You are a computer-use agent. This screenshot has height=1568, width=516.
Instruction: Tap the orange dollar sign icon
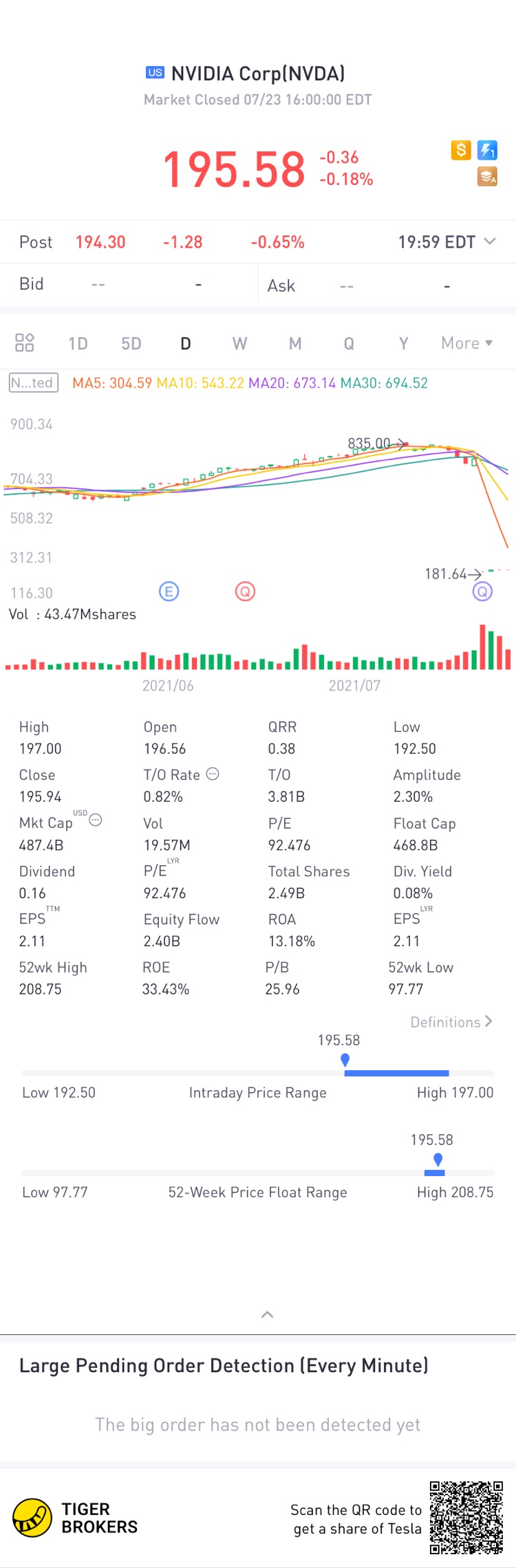pyautogui.click(x=461, y=150)
